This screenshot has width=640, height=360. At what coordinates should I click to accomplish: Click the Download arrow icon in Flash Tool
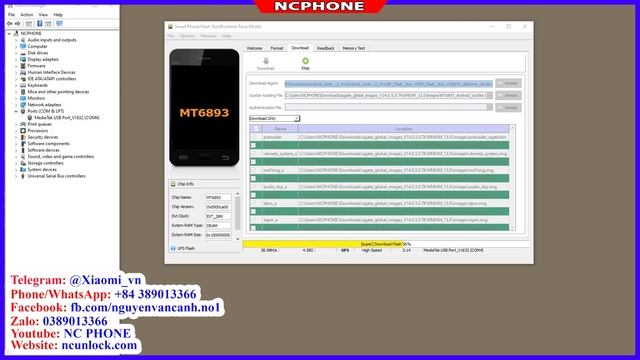coord(266,61)
